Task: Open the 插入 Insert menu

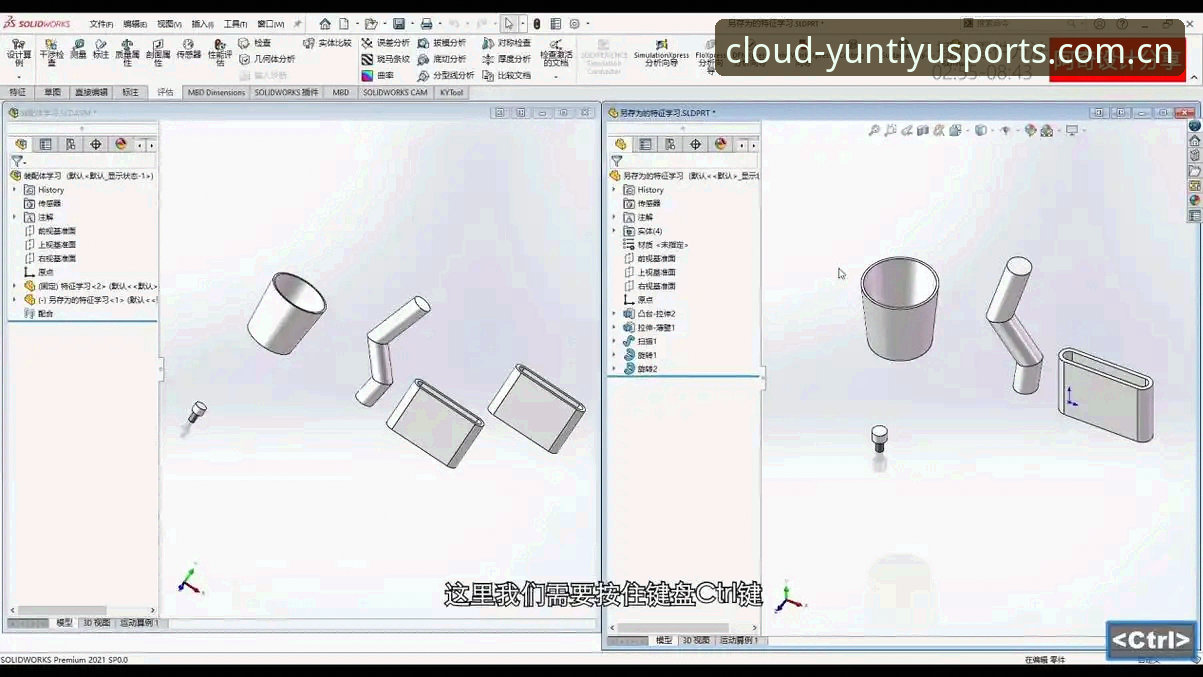Action: coord(202,24)
